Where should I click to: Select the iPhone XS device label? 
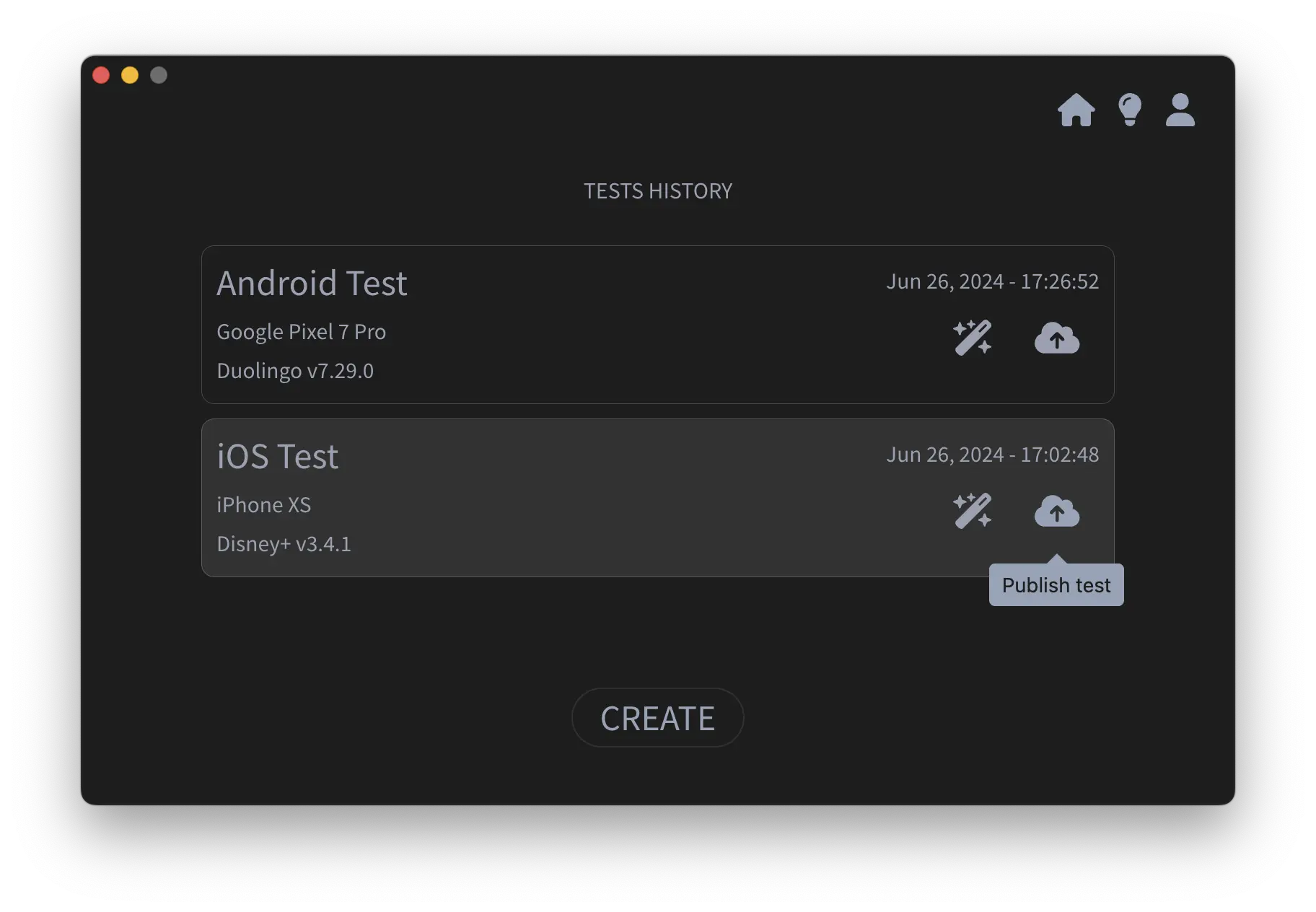pyautogui.click(x=263, y=505)
